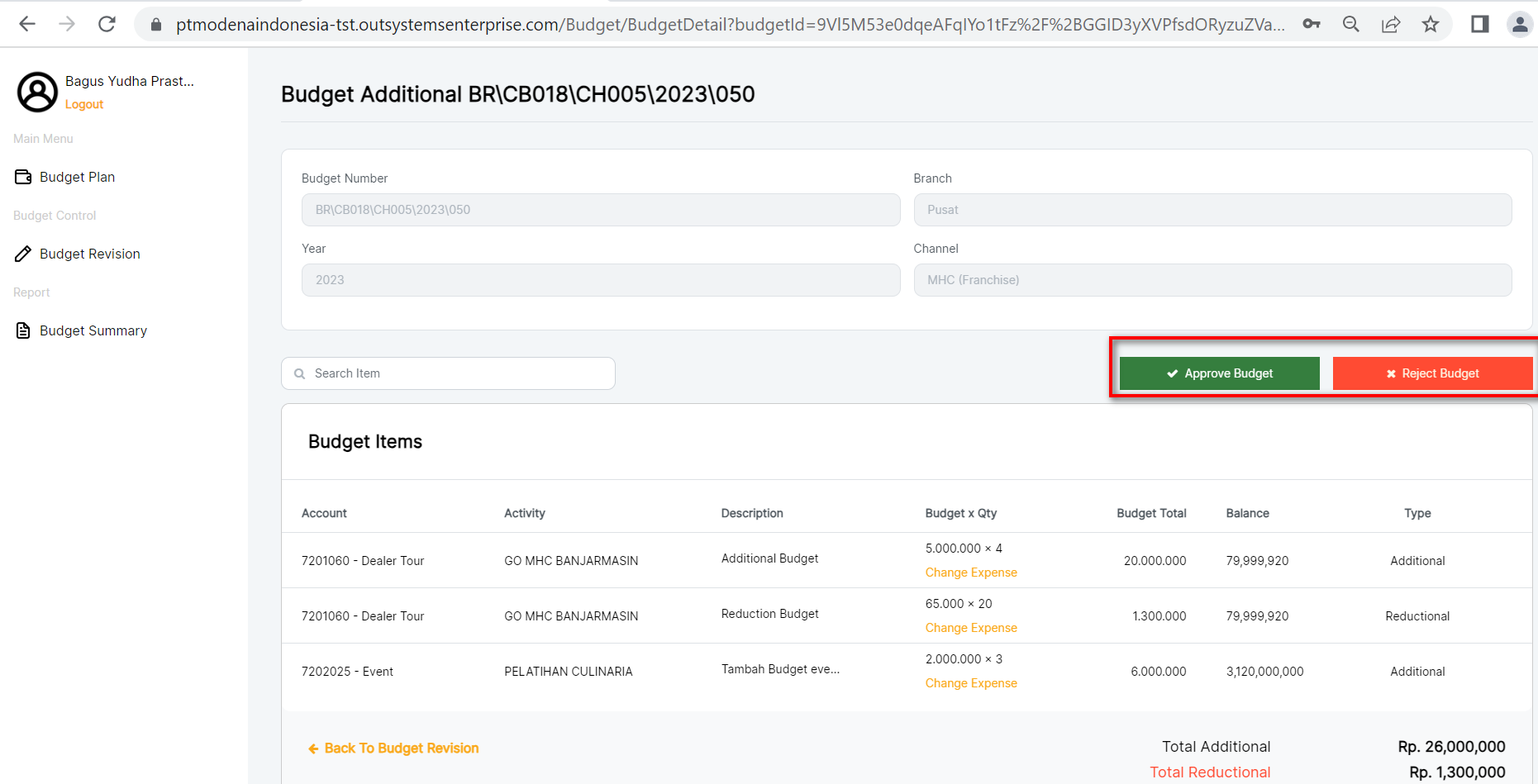This screenshot has width=1538, height=784.
Task: Reload the page with refresh icon
Action: pyautogui.click(x=107, y=24)
